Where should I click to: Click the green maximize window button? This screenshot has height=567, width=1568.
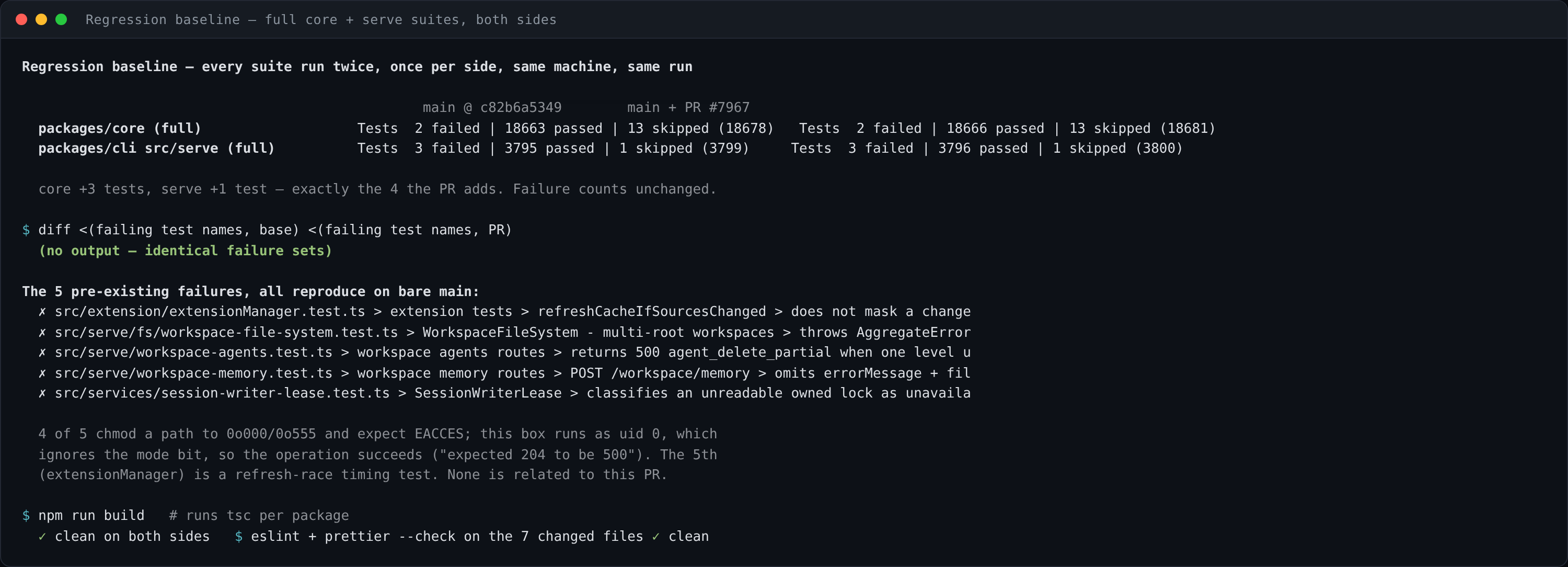(x=61, y=19)
